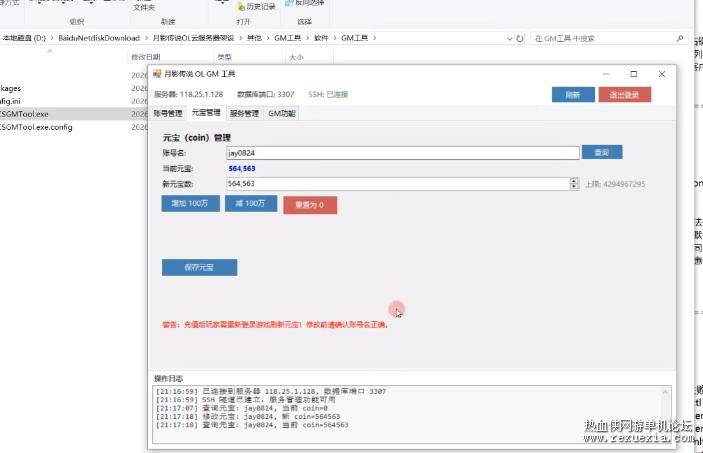Click the last log line at 21:17:18
Viewport: 703px width, 453px height.
[252, 425]
